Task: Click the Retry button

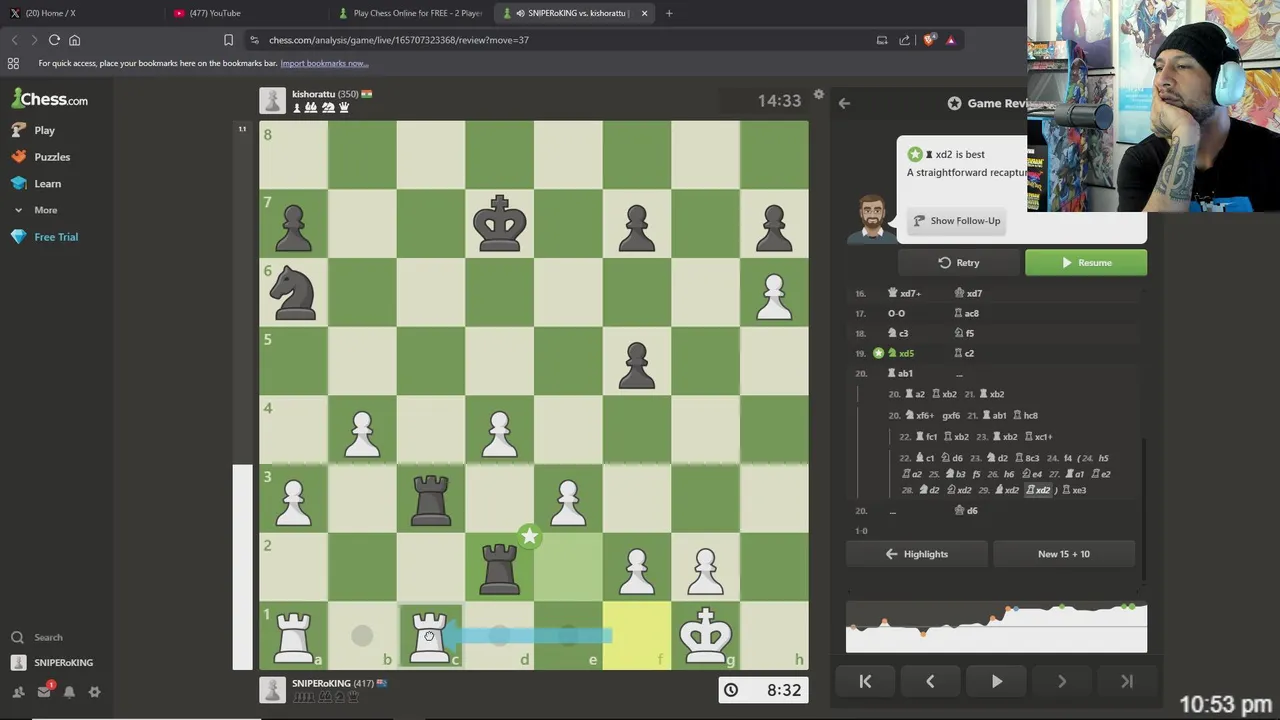Action: click(959, 263)
